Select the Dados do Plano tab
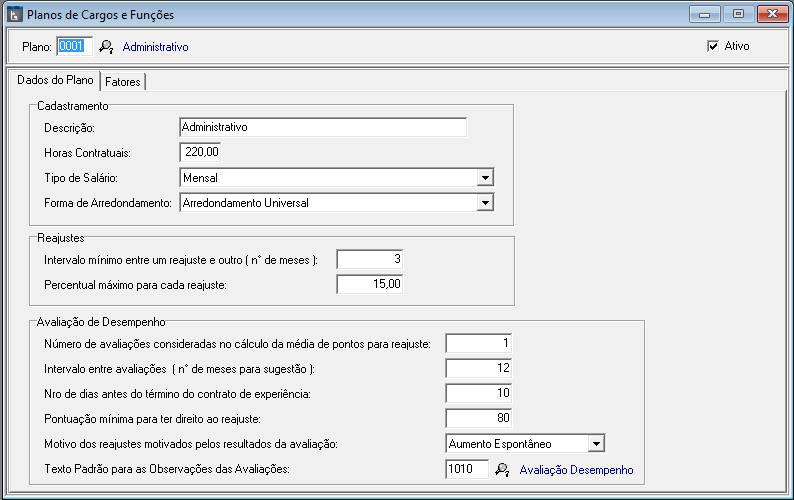The height and width of the screenshot is (500, 794). (55, 80)
